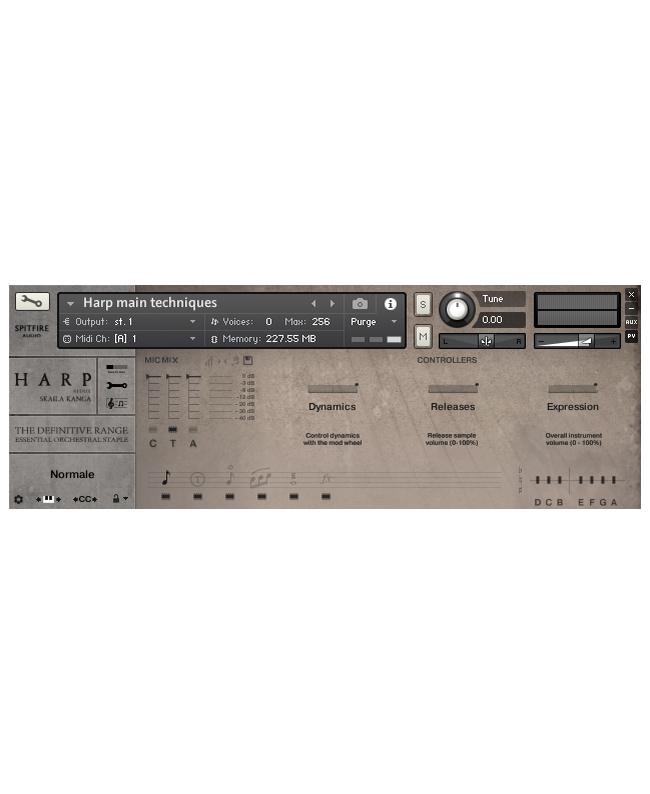
Task: Click the F harp pedal
Action: click(x=592, y=480)
